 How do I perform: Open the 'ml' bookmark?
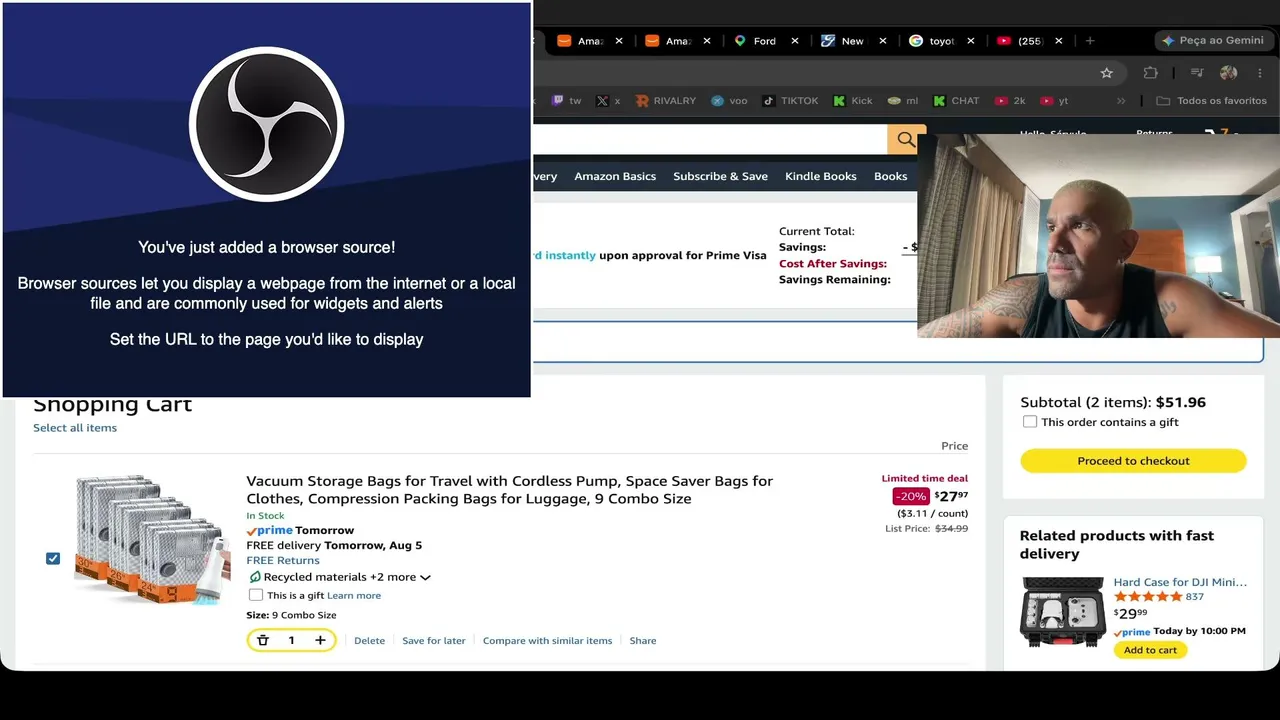click(x=902, y=101)
